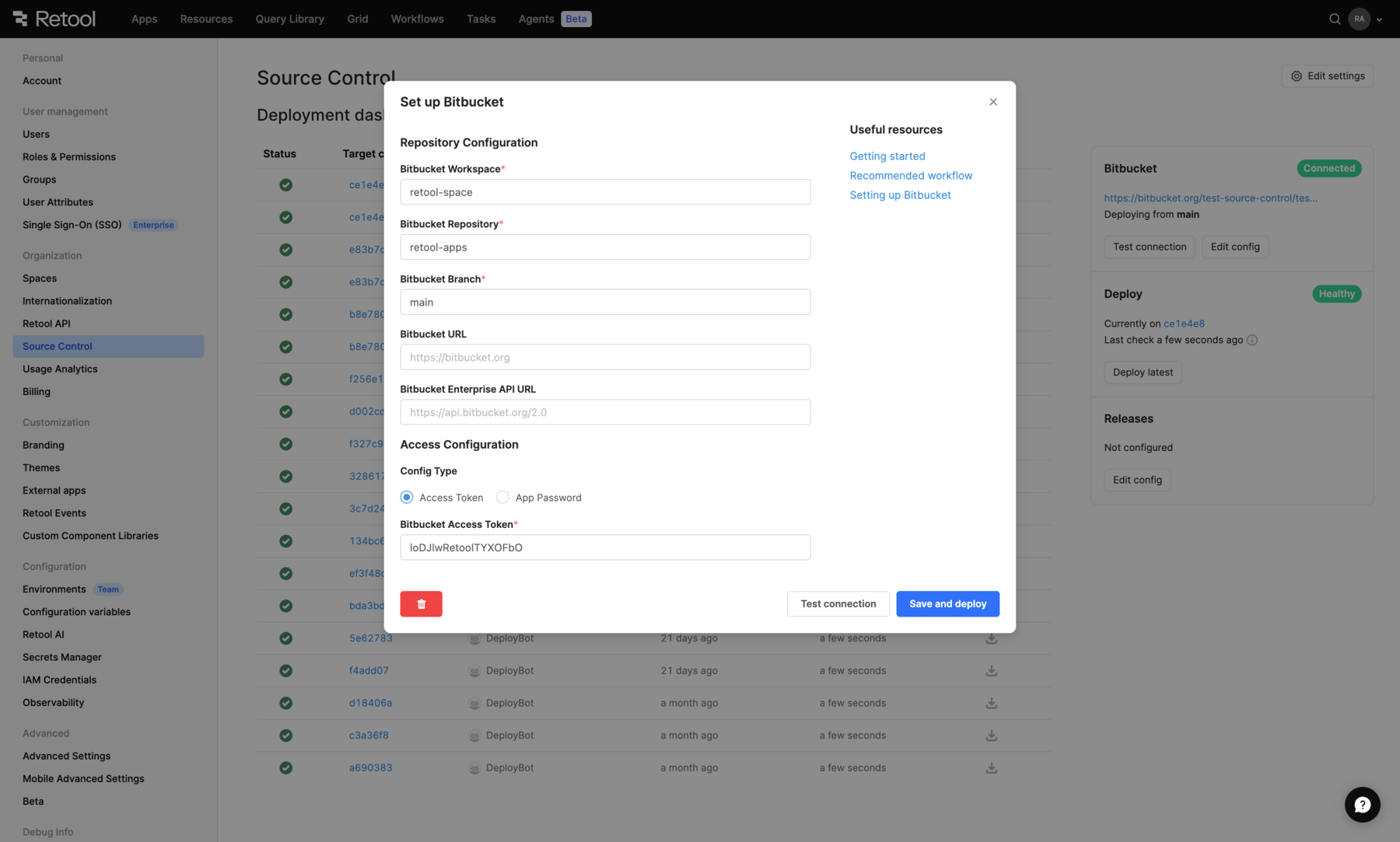Click Edit config in Bitbucket panel

(x=1235, y=247)
